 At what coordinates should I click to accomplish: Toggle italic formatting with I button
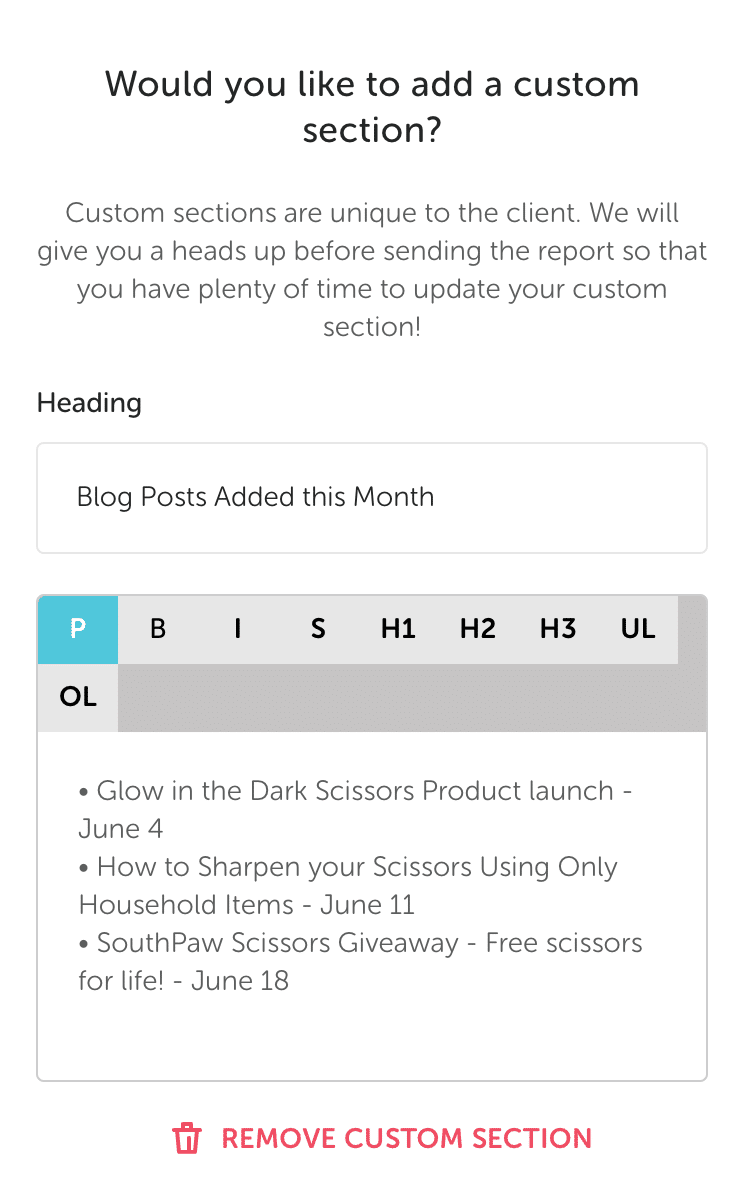[238, 630]
